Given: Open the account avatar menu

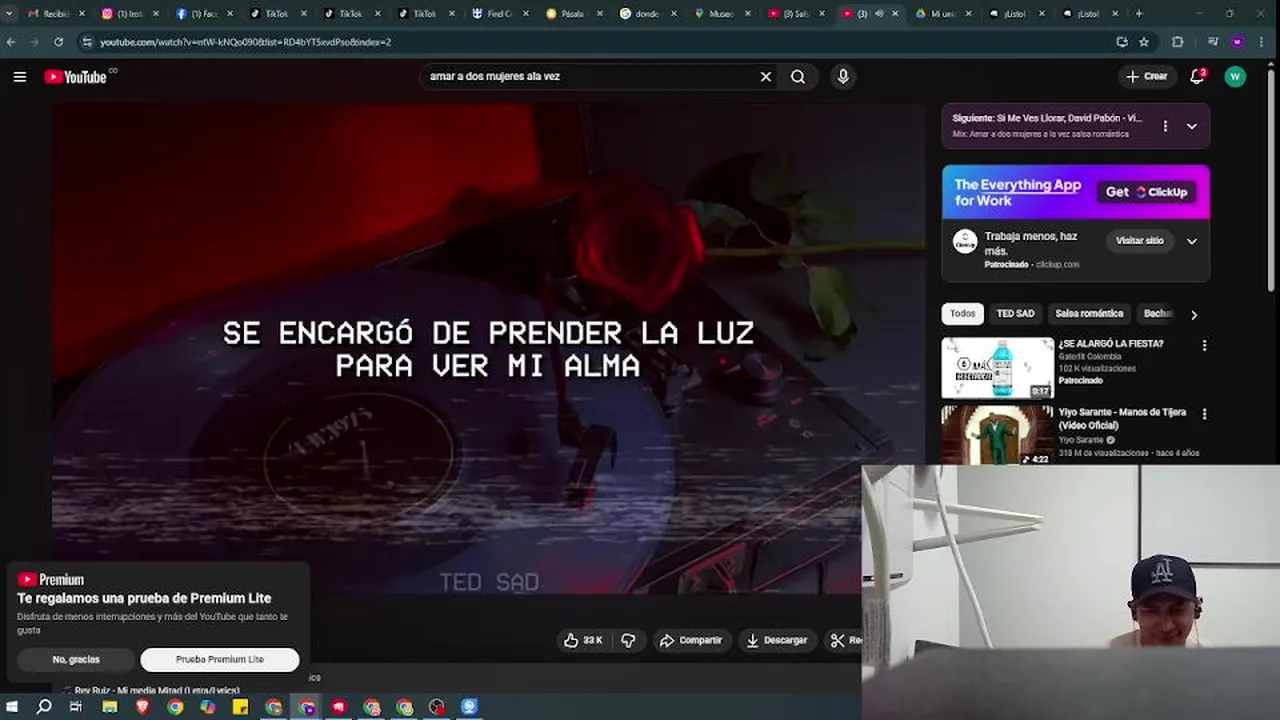Looking at the screenshot, I should 1235,77.
